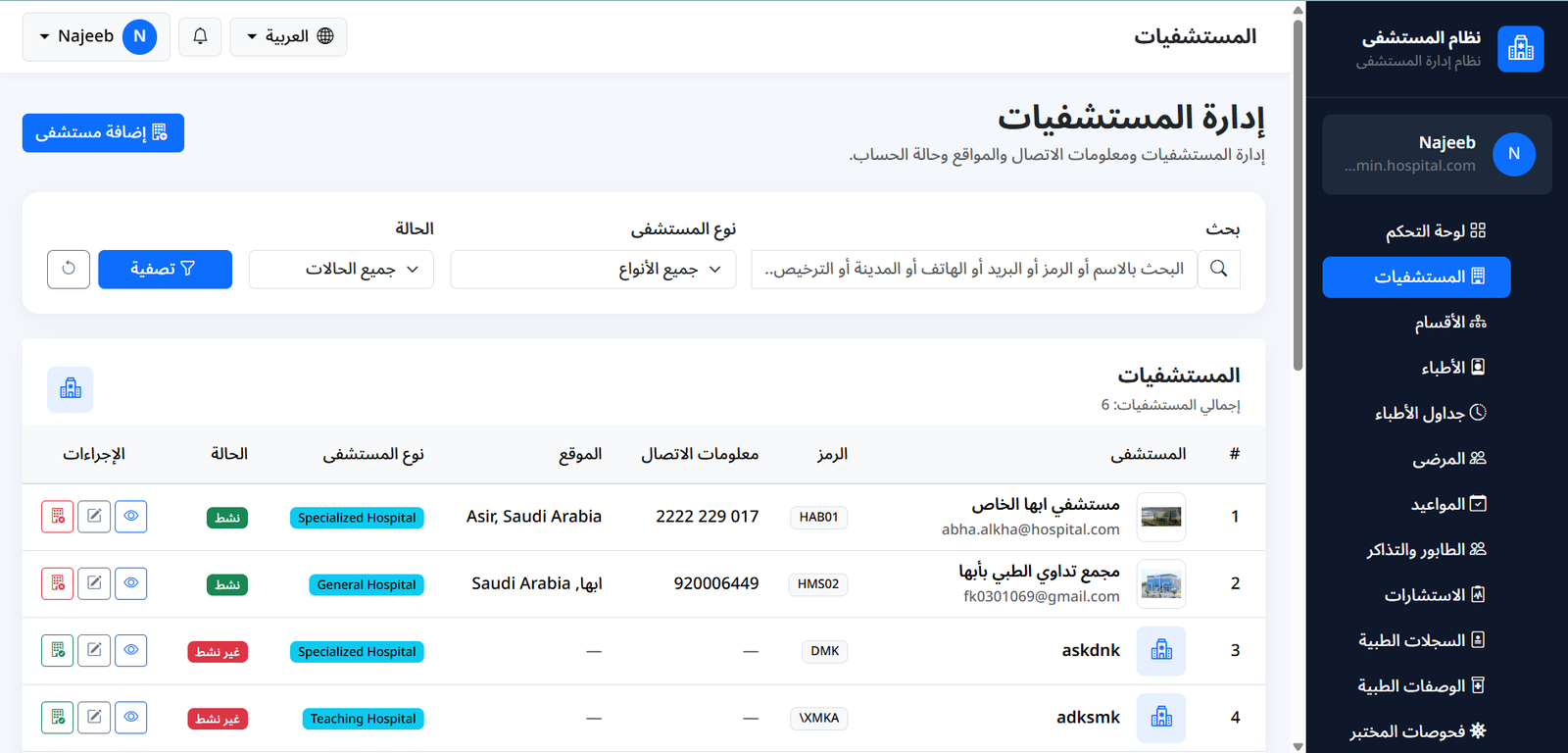Click the مجمع تداوي الطبي thumbnail image

(1161, 583)
